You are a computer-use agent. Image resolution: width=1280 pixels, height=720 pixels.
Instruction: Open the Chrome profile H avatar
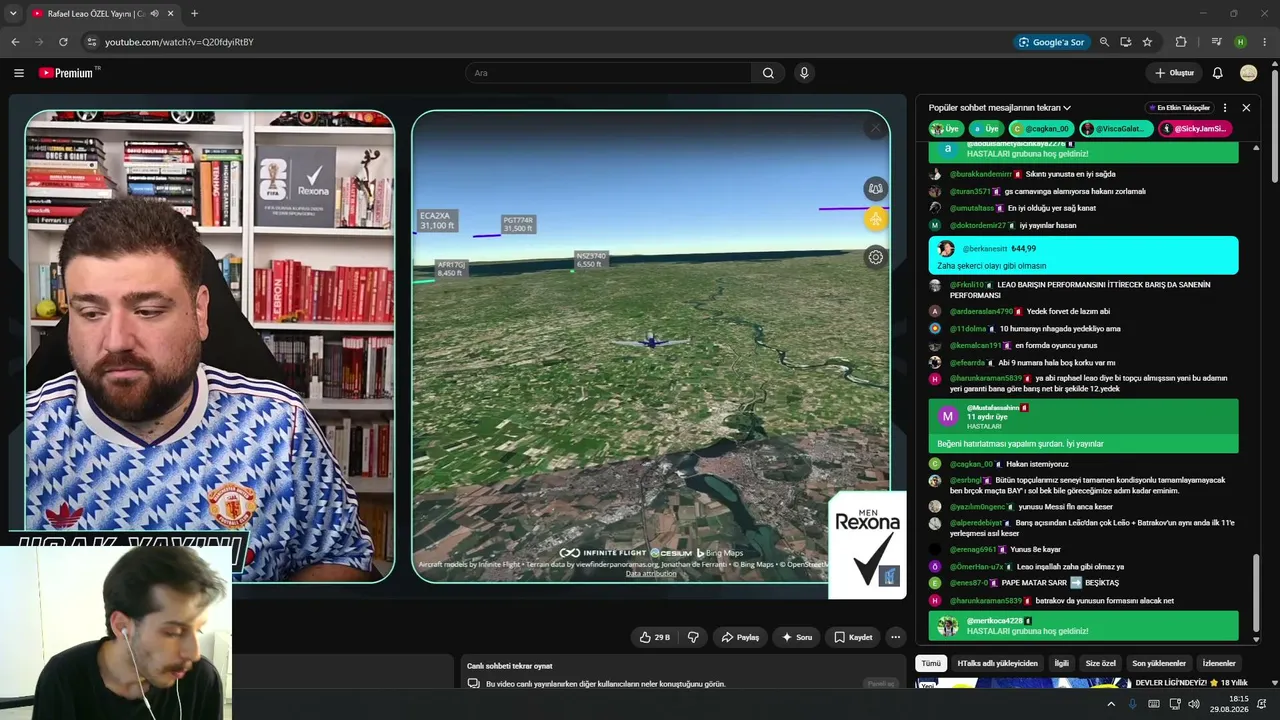click(x=1240, y=42)
